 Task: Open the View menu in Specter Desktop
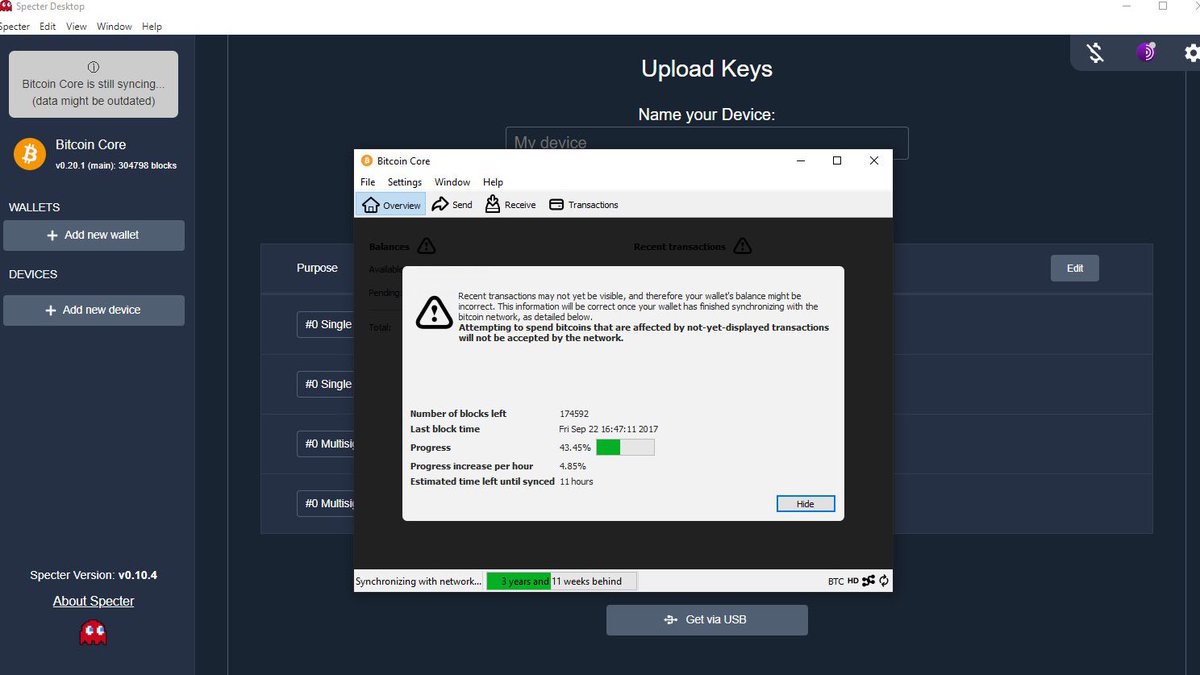(x=77, y=26)
